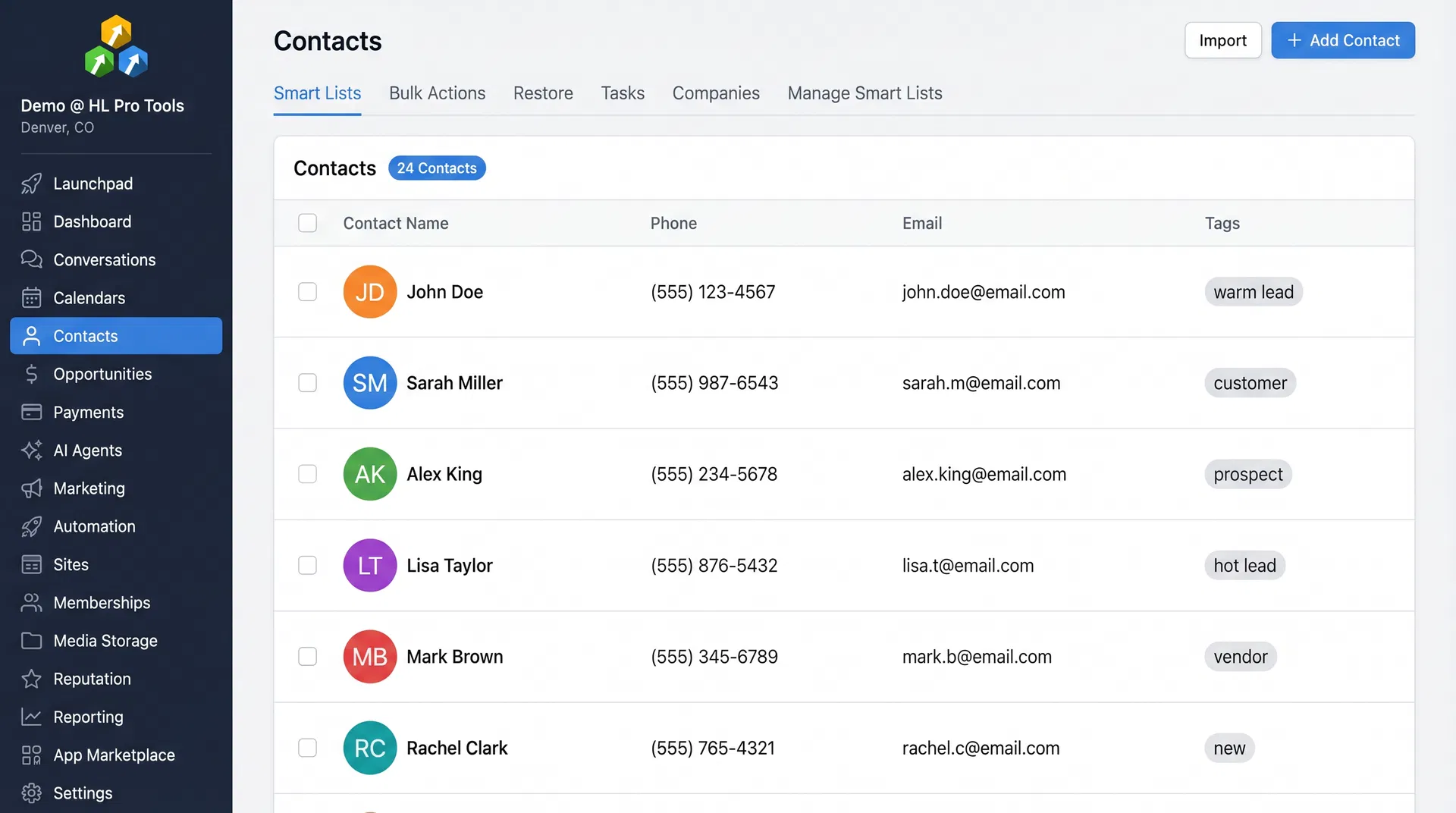The width and height of the screenshot is (1456, 813).
Task: Click the 24 Contacts badge
Action: pos(437,168)
